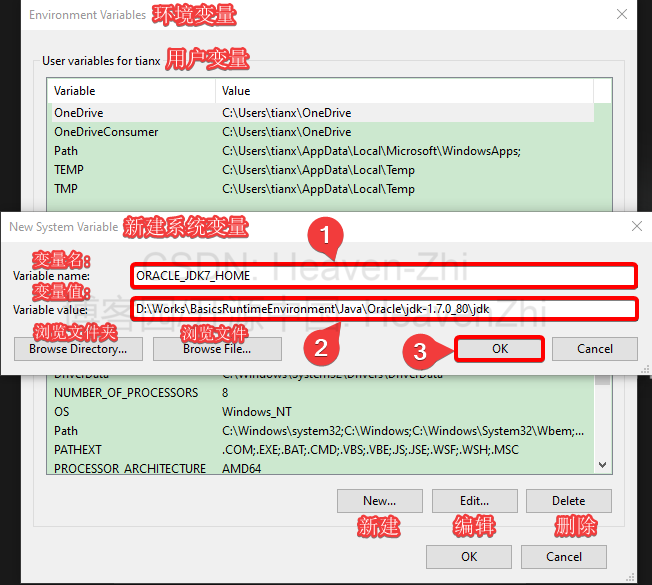Select the TEMP user variable row
Screen dimensions: 652x585
click(323, 170)
